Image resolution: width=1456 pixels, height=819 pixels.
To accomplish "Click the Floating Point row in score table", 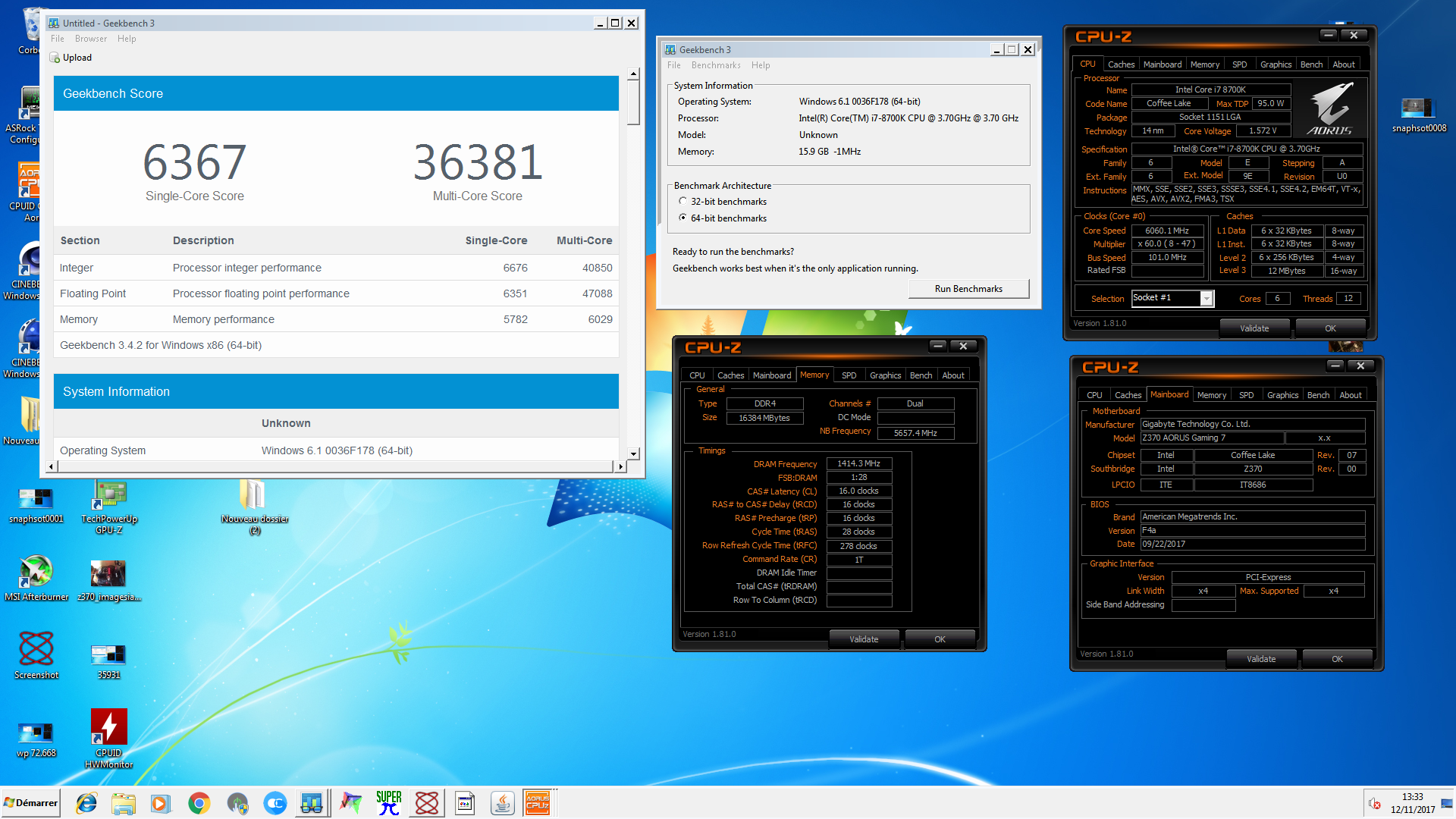I will point(336,293).
